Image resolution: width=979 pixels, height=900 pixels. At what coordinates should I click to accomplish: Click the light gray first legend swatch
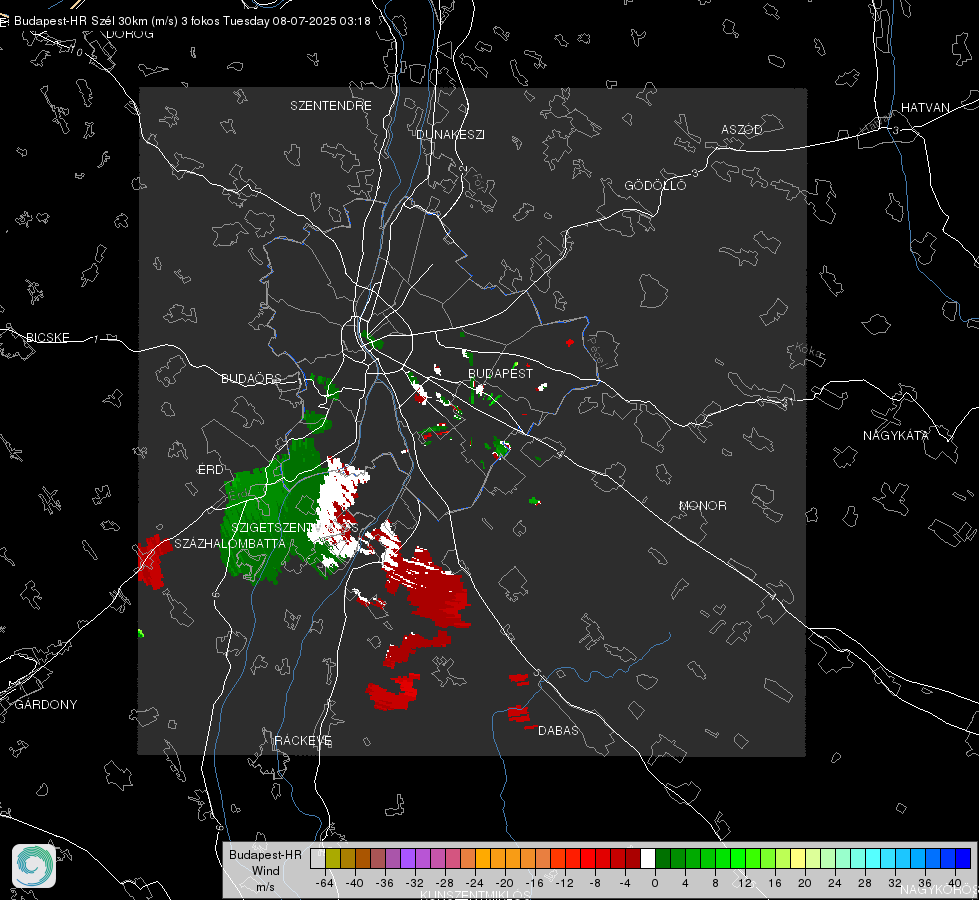[318, 859]
